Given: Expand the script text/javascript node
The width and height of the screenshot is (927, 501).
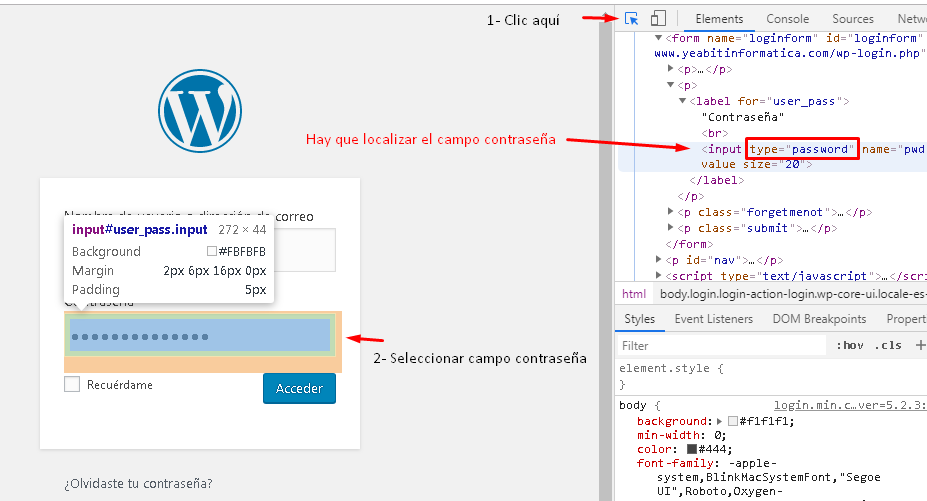Looking at the screenshot, I should 658,275.
